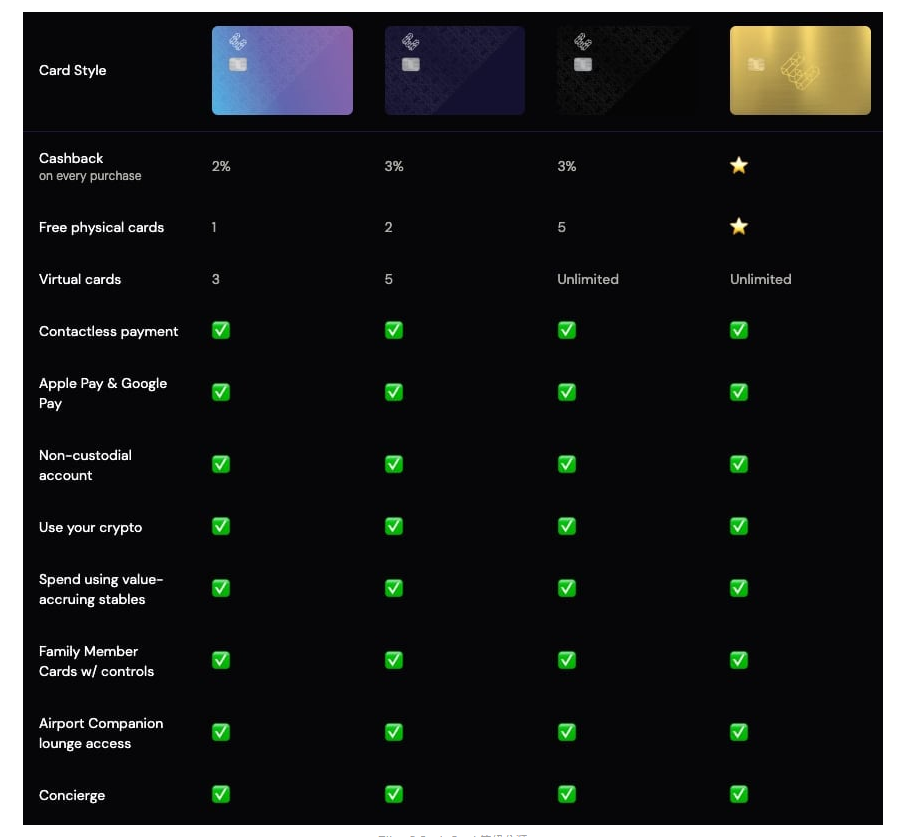Image resolution: width=897 pixels, height=837 pixels.
Task: Click Apple Pay & Google Pay check for navy card
Action: [394, 392]
